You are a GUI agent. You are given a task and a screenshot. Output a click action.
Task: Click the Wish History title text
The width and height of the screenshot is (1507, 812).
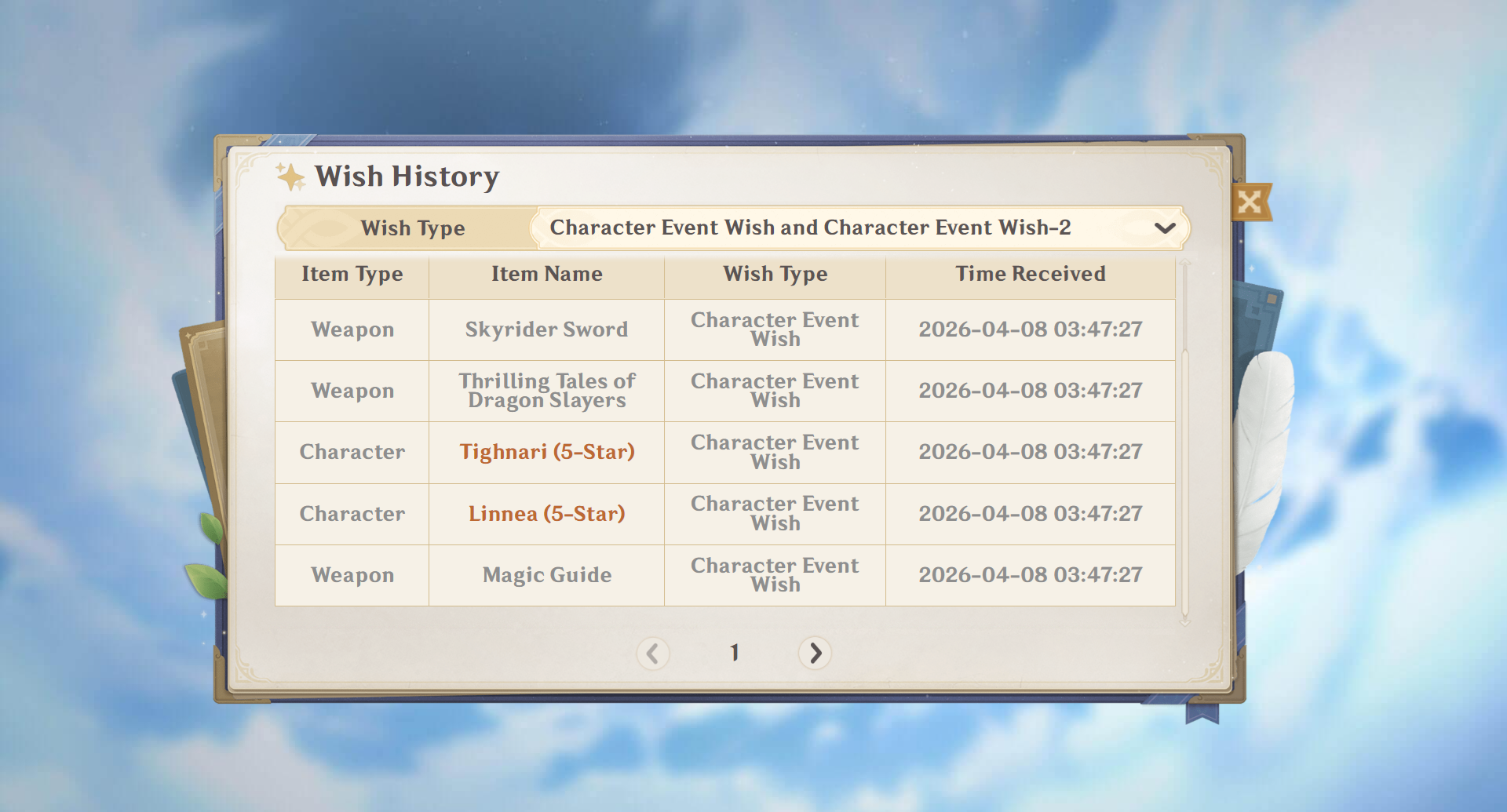[x=407, y=177]
